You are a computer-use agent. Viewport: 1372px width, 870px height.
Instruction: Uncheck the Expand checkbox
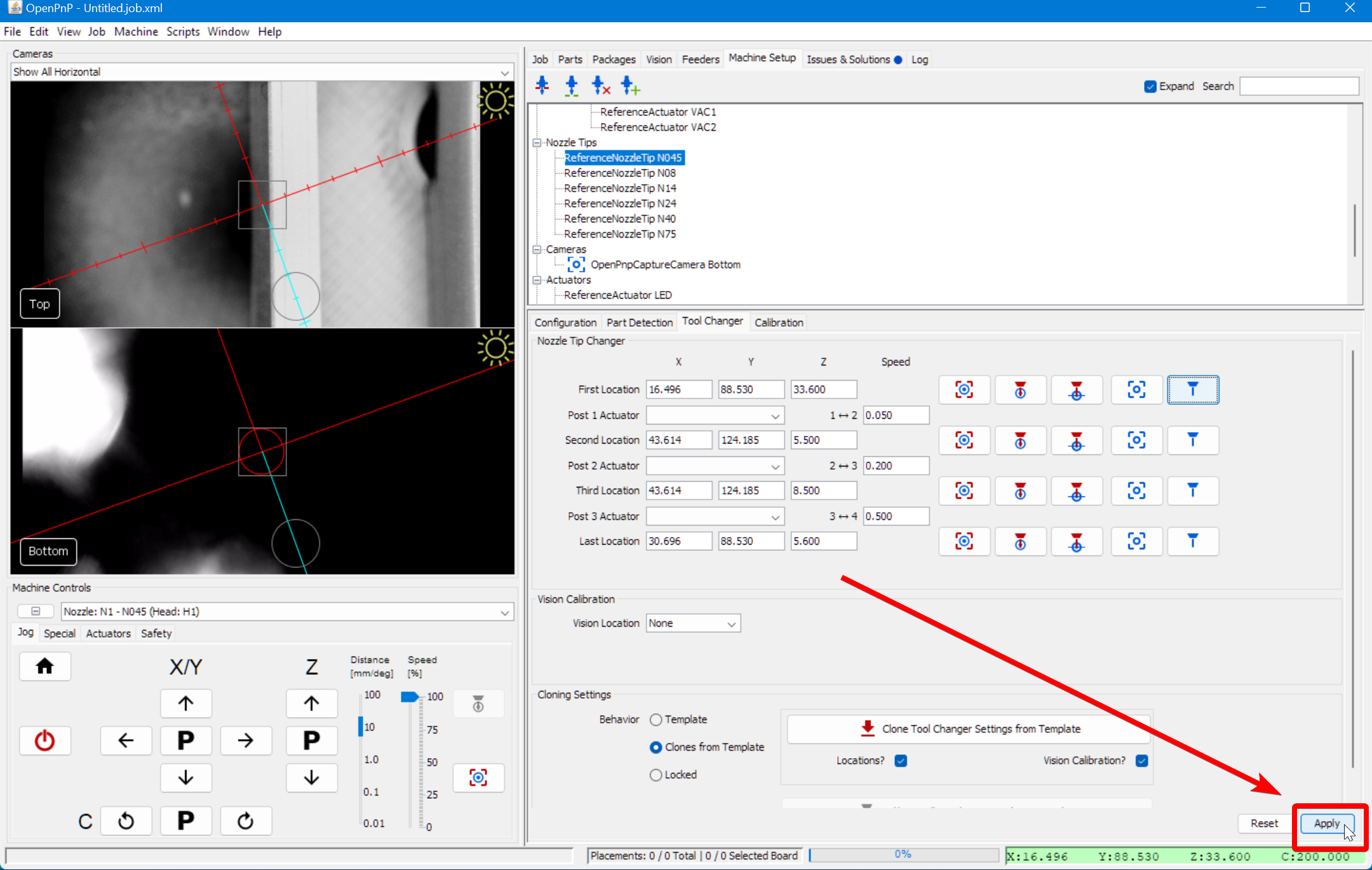1150,86
